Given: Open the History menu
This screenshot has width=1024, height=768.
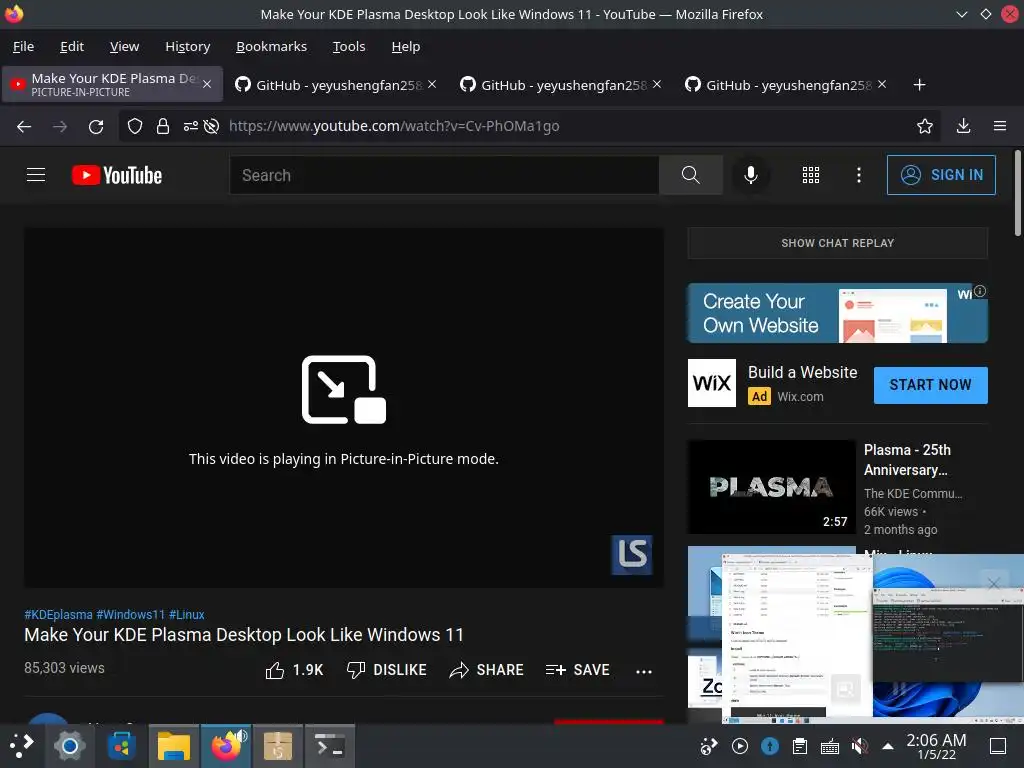Looking at the screenshot, I should [187, 46].
